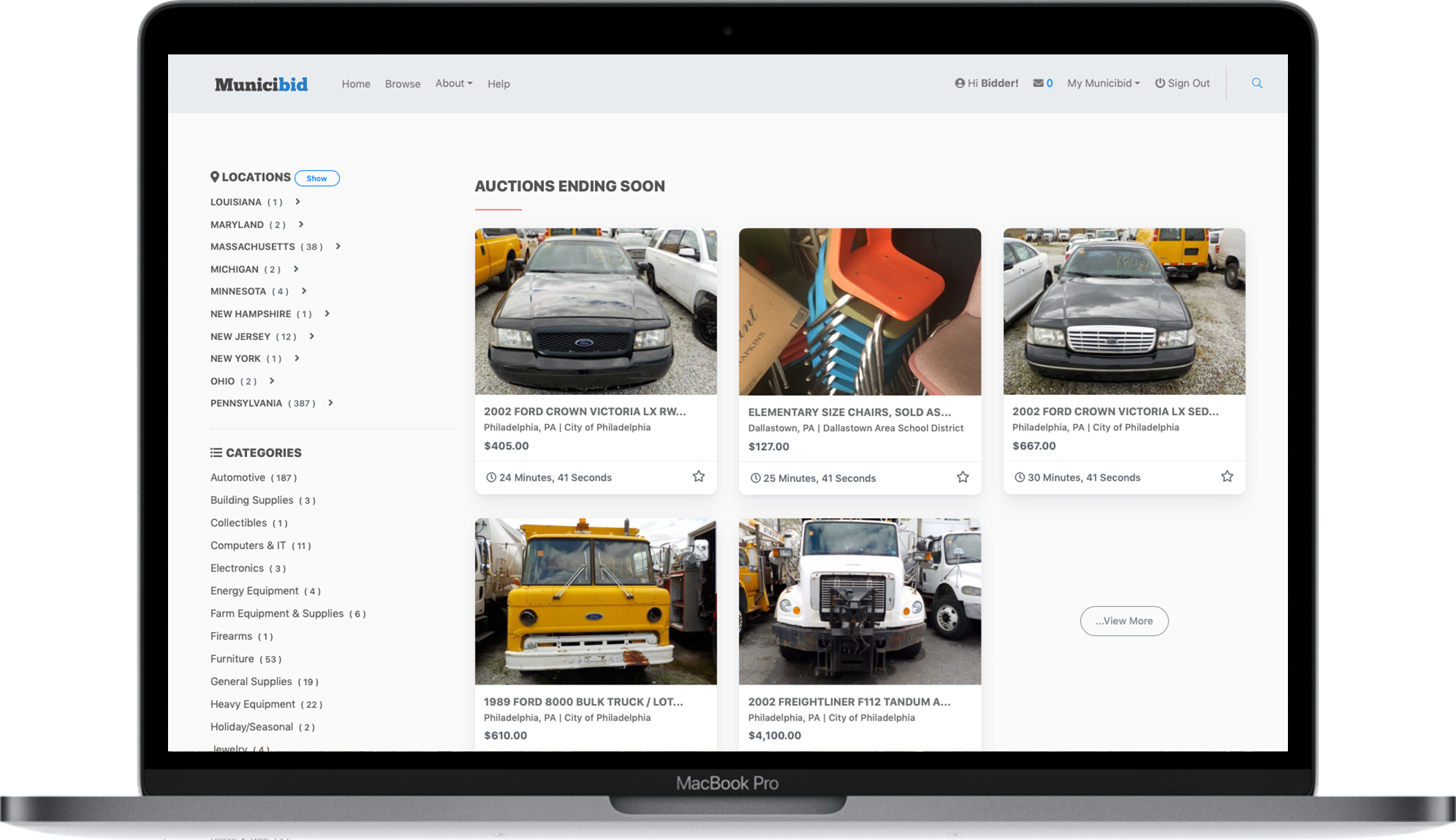
Task: Click the list icon beside Categories
Action: [x=216, y=453]
